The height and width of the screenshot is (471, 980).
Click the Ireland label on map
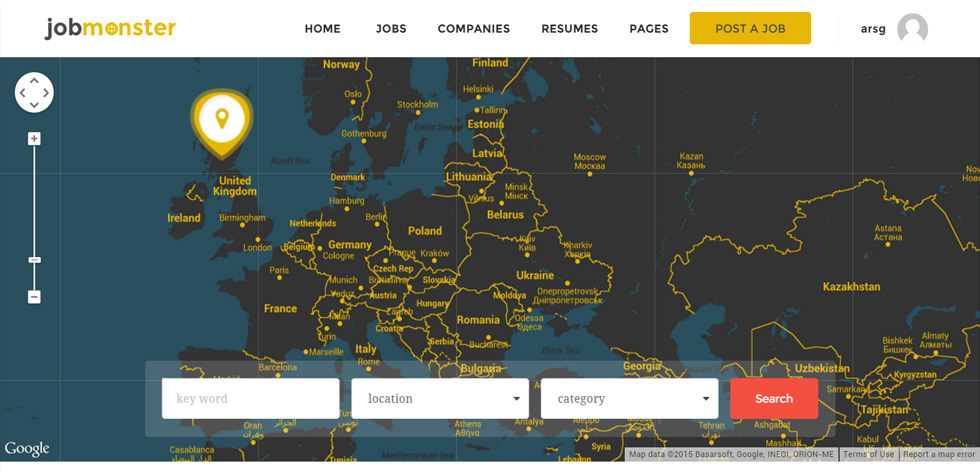(184, 218)
